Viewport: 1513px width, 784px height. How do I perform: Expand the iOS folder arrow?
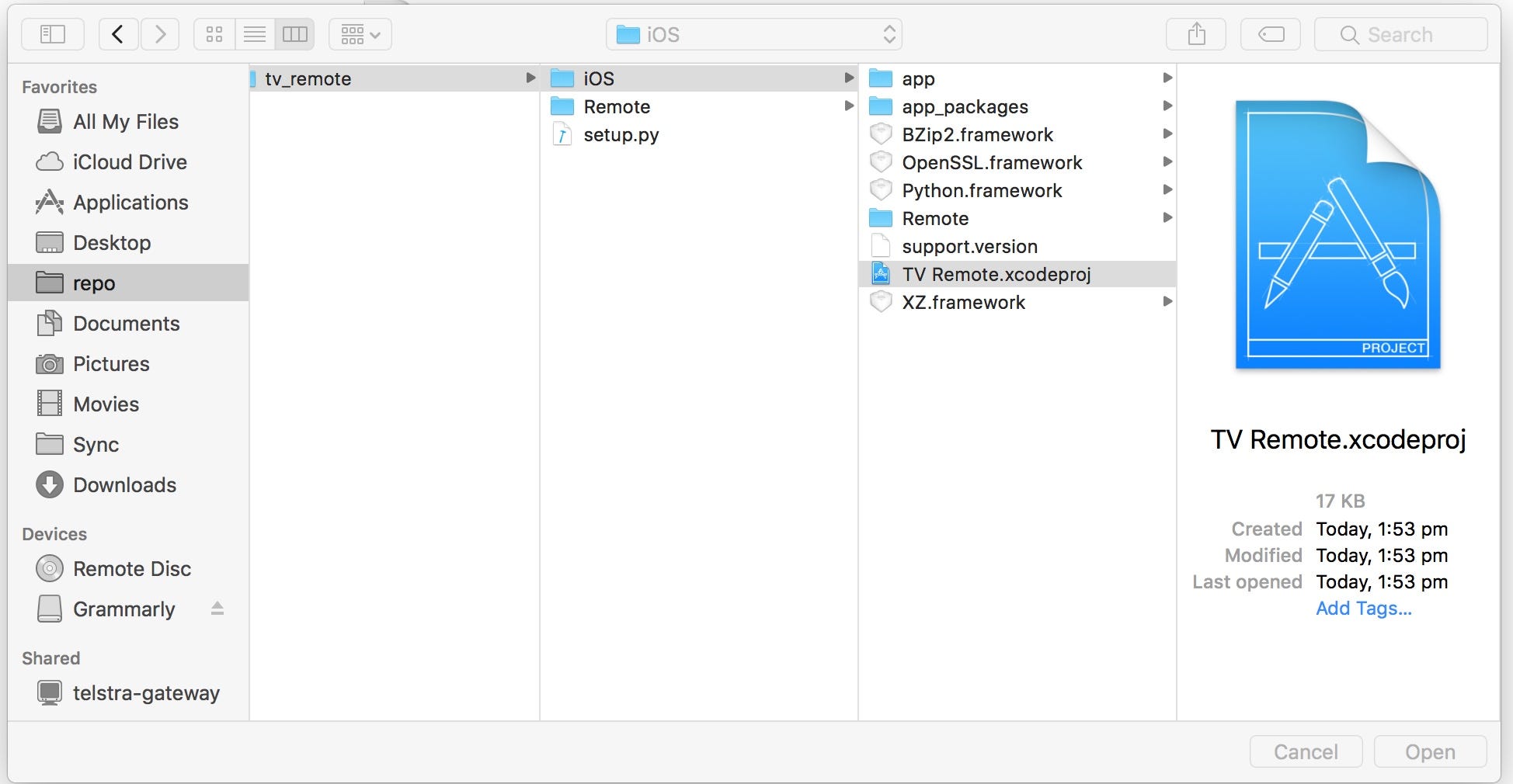[x=849, y=78]
